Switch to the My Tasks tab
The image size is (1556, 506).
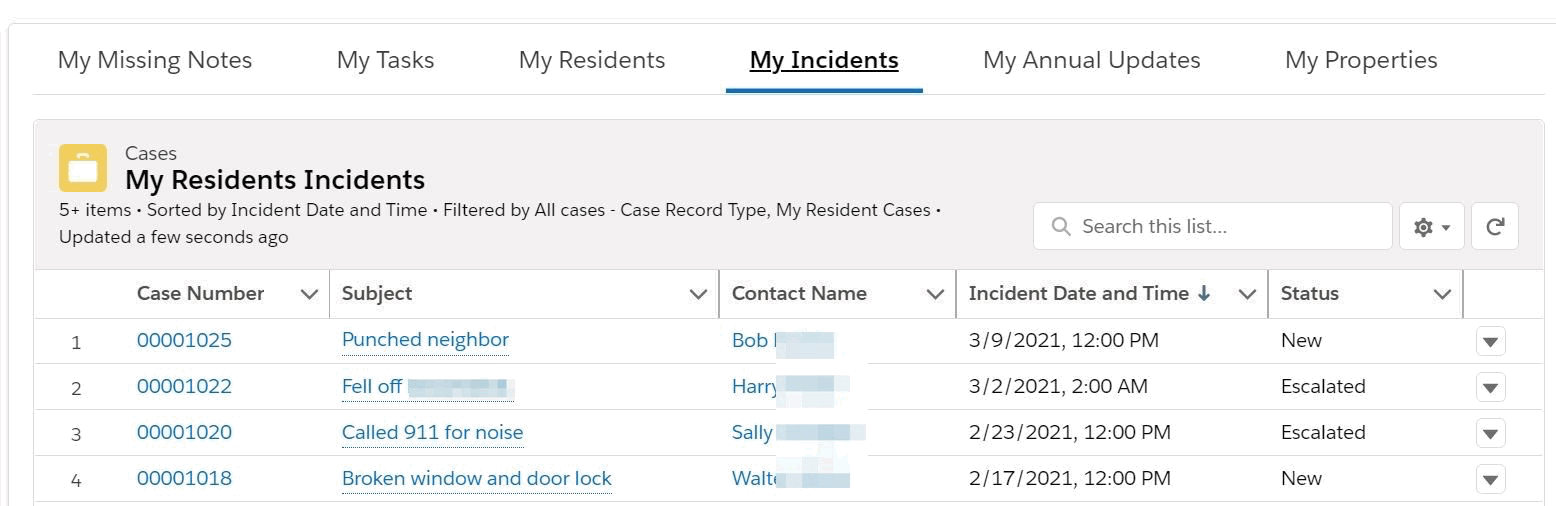[385, 60]
